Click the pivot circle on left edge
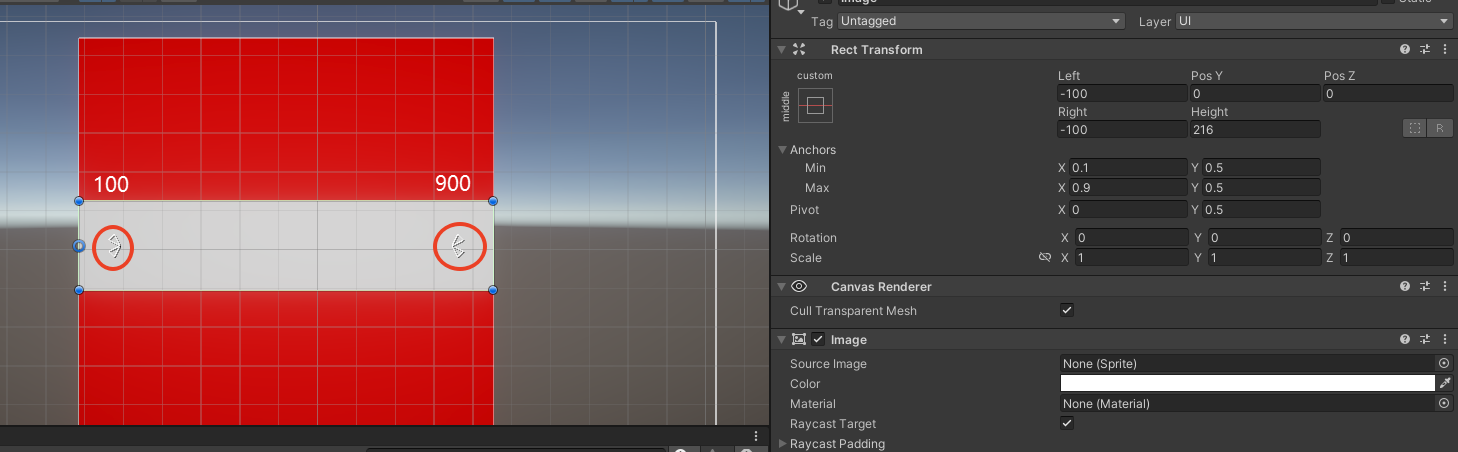 (79, 246)
